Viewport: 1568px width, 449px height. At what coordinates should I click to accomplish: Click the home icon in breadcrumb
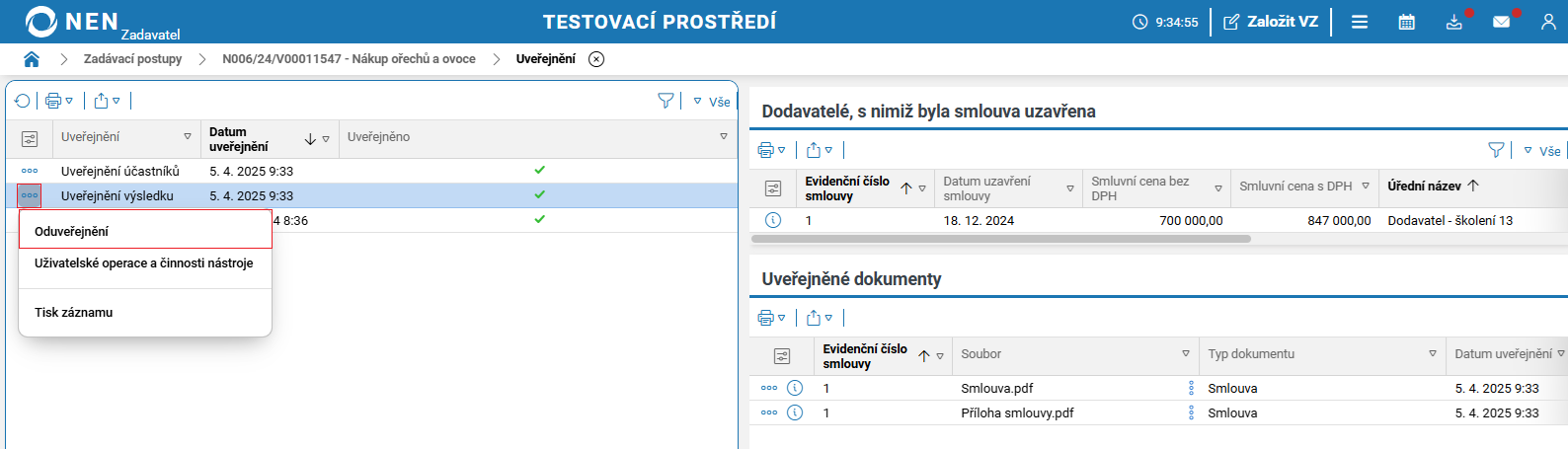(32, 59)
